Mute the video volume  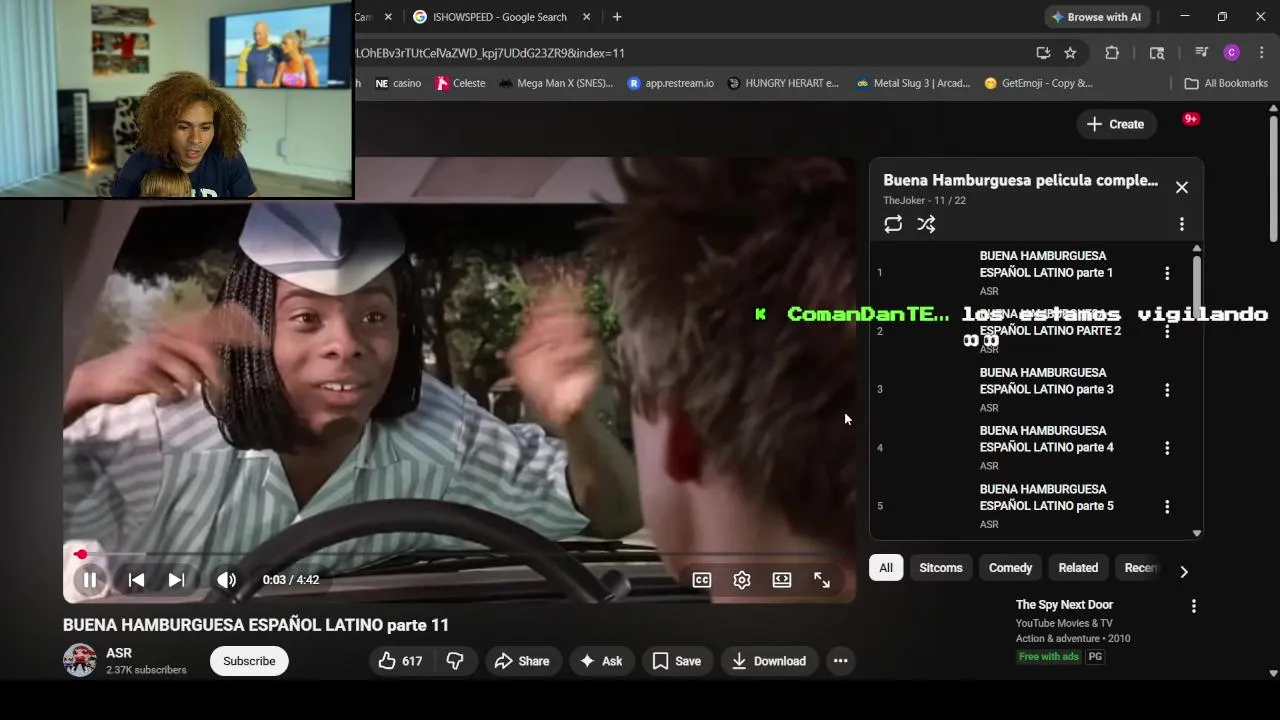[x=227, y=580]
